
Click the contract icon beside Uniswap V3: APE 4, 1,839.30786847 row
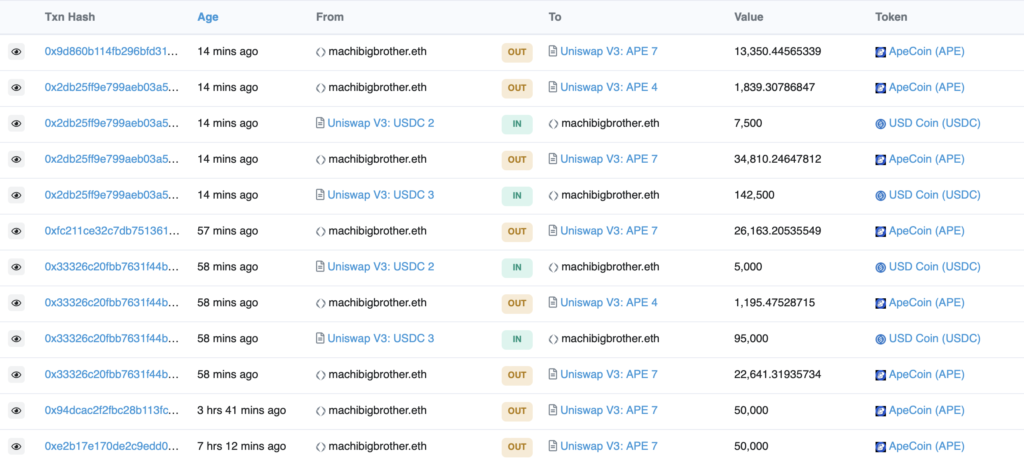pos(553,87)
